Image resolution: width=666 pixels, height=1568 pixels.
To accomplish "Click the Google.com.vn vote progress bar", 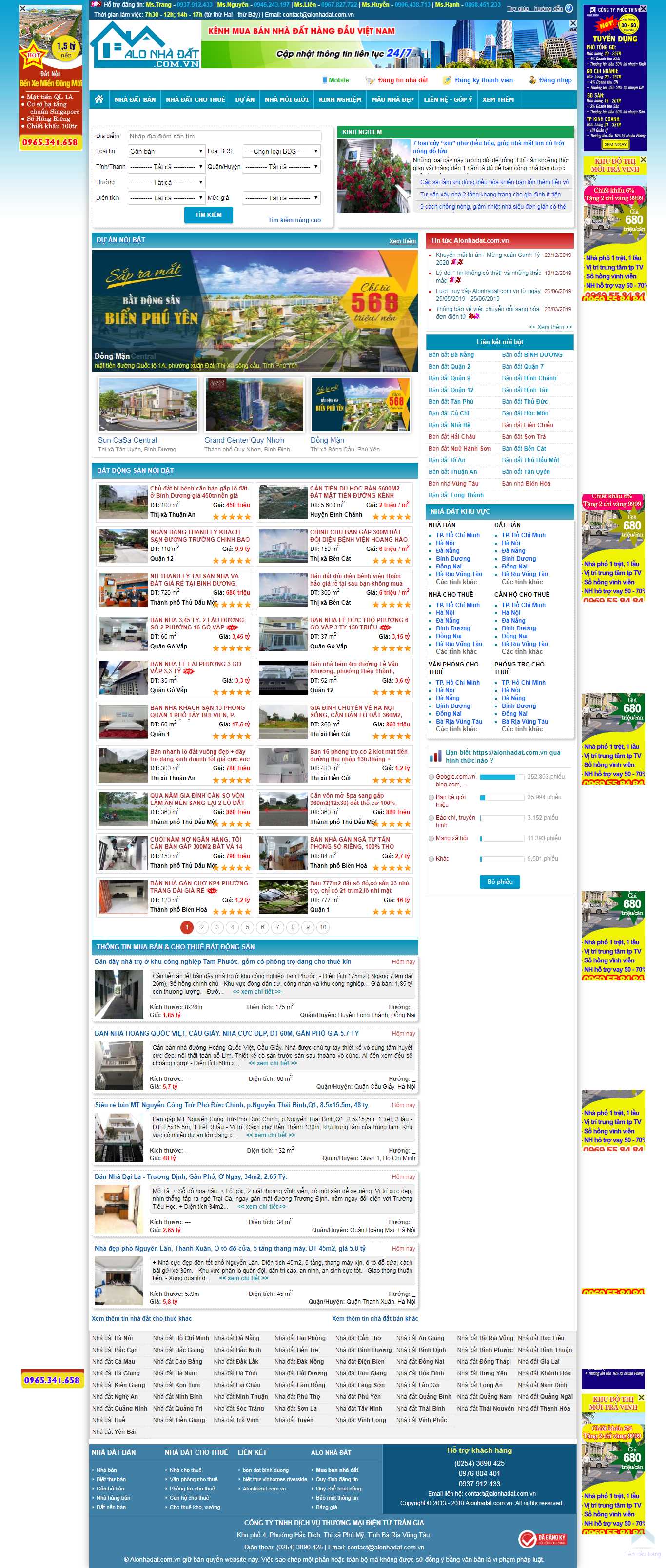I will 502,777.
